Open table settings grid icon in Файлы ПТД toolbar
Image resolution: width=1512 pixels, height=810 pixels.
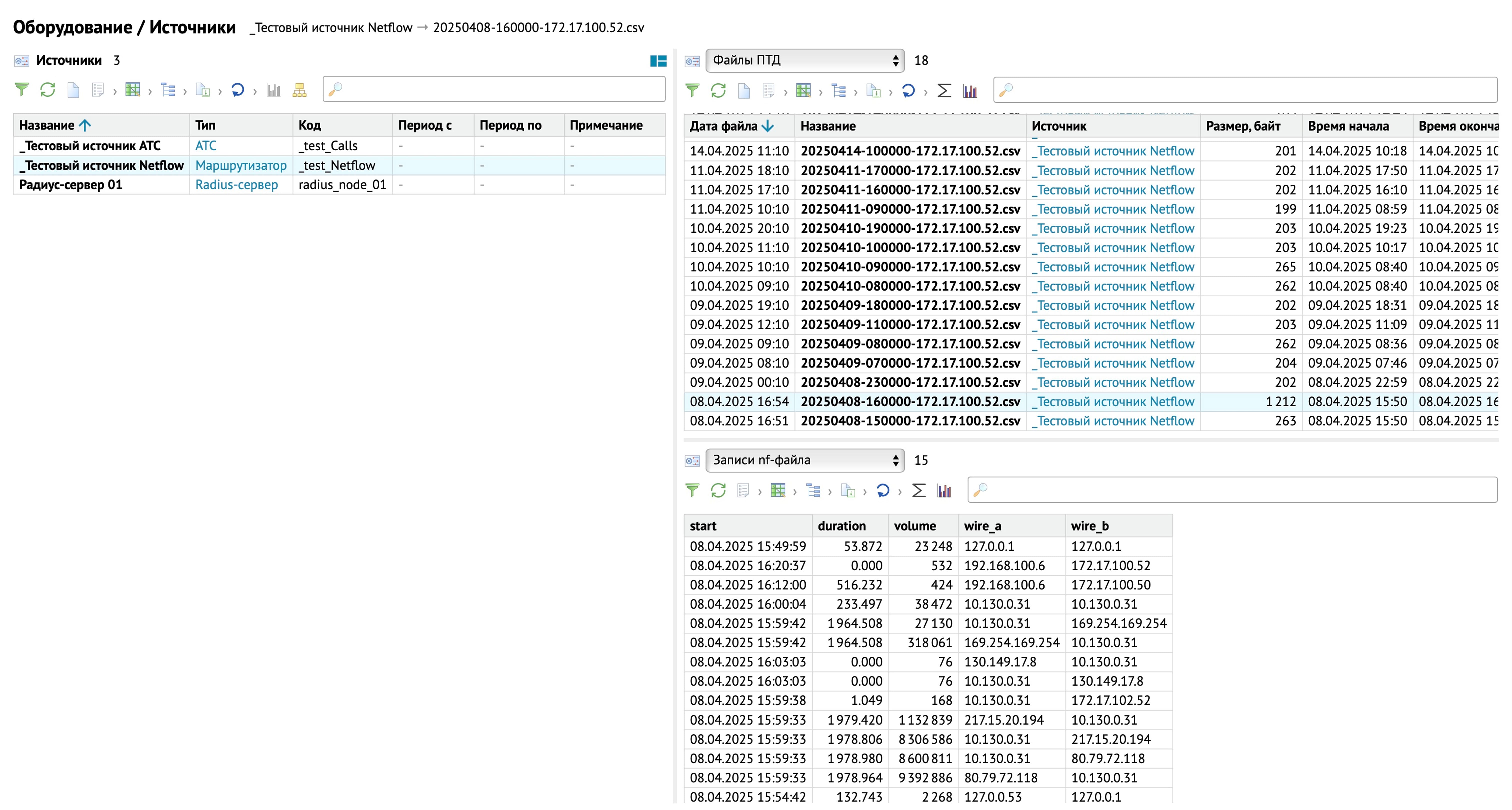[x=803, y=90]
